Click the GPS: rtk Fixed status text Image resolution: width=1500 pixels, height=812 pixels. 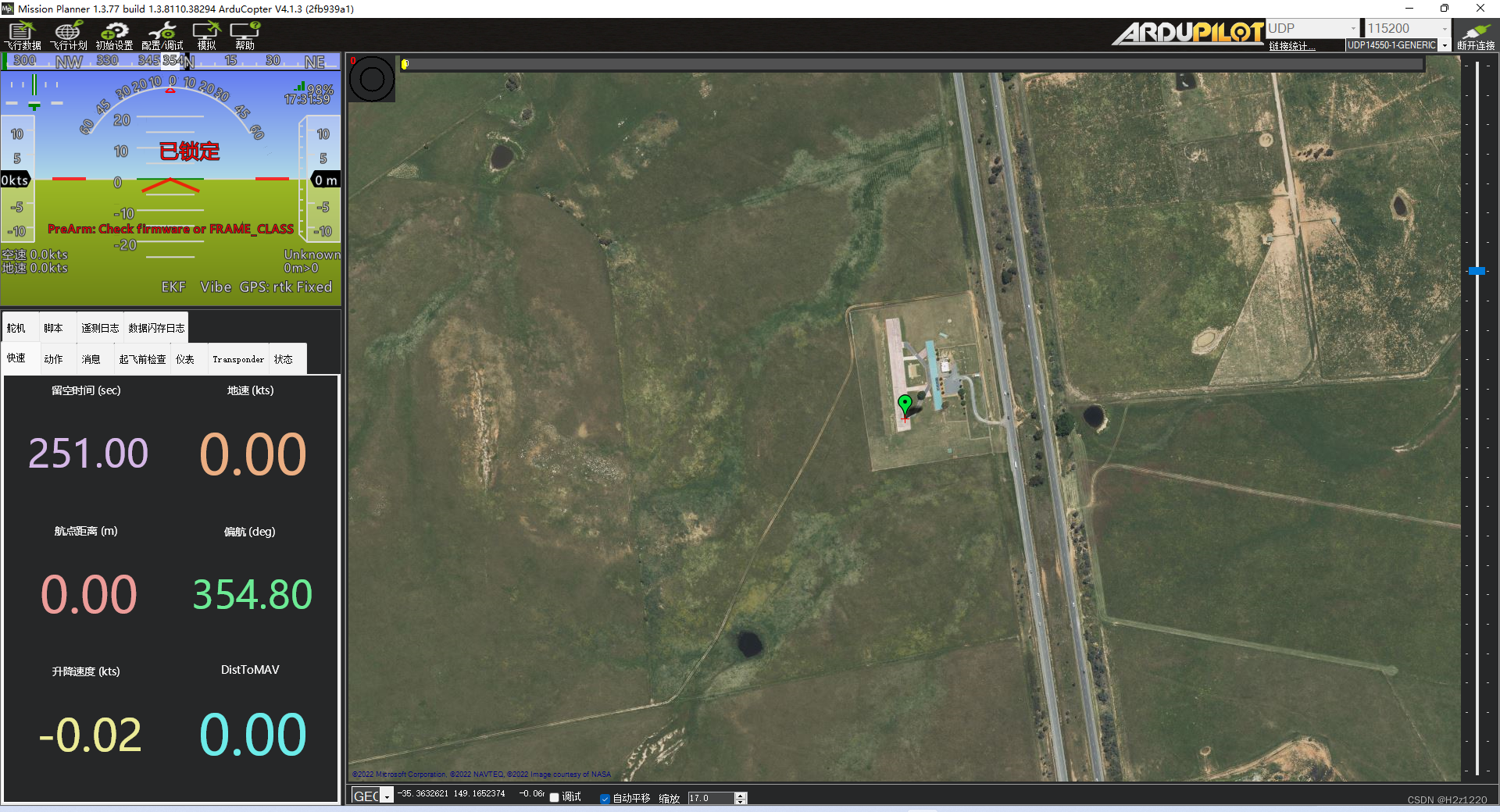coord(286,287)
